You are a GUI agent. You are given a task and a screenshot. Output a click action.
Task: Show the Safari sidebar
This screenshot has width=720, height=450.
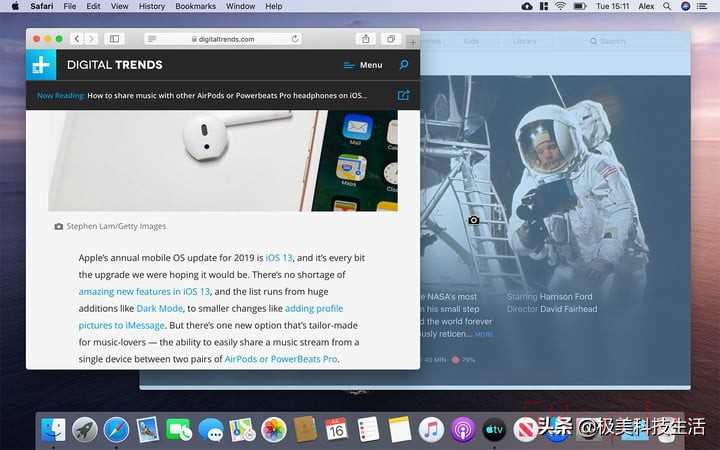point(115,39)
